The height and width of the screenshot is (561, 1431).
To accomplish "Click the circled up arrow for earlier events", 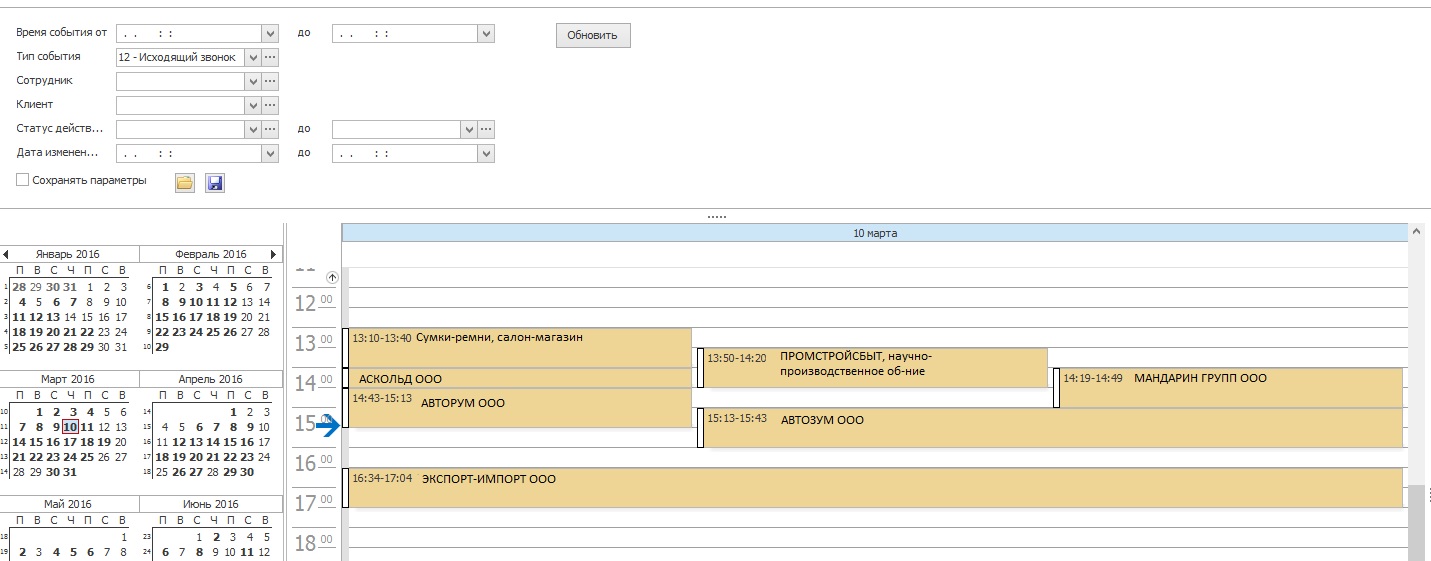I will 333,278.
